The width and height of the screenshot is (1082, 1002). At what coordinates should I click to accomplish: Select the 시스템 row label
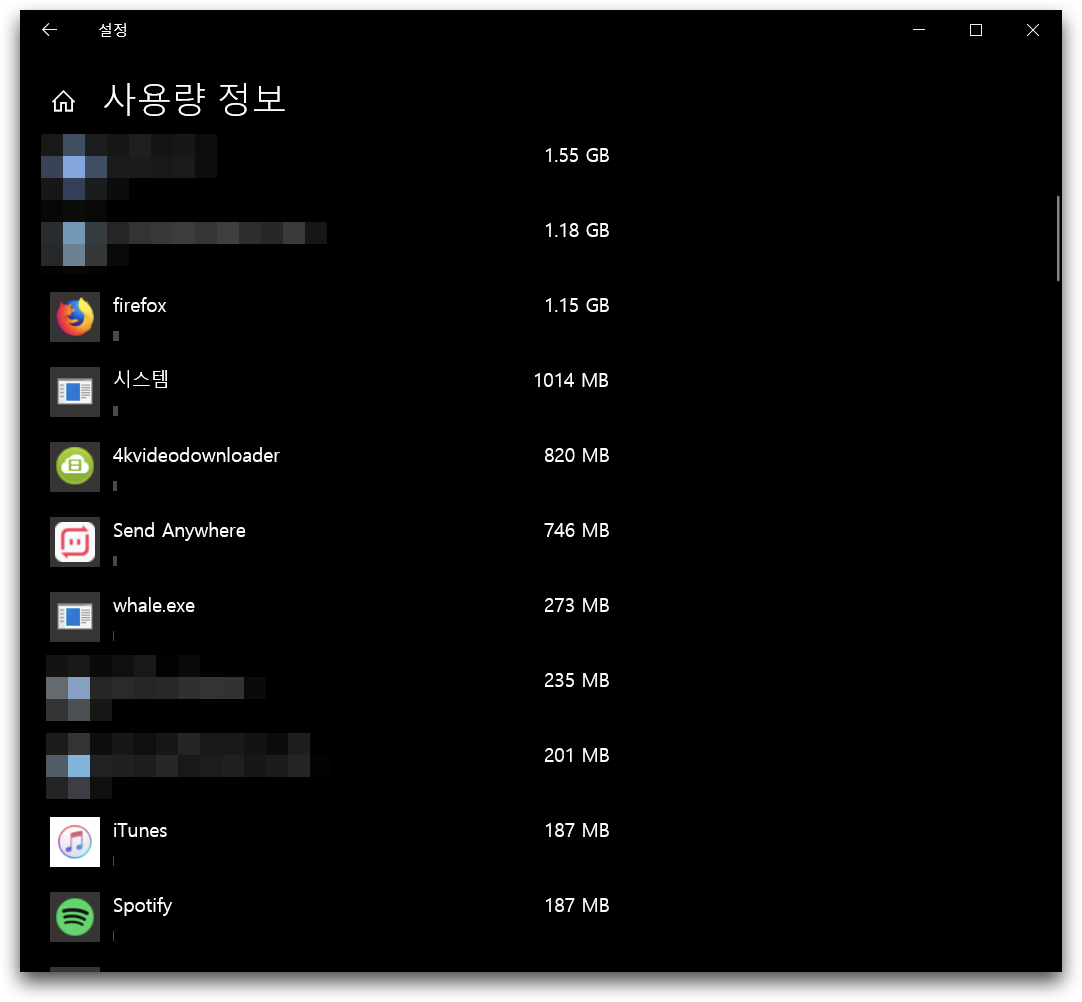141,380
